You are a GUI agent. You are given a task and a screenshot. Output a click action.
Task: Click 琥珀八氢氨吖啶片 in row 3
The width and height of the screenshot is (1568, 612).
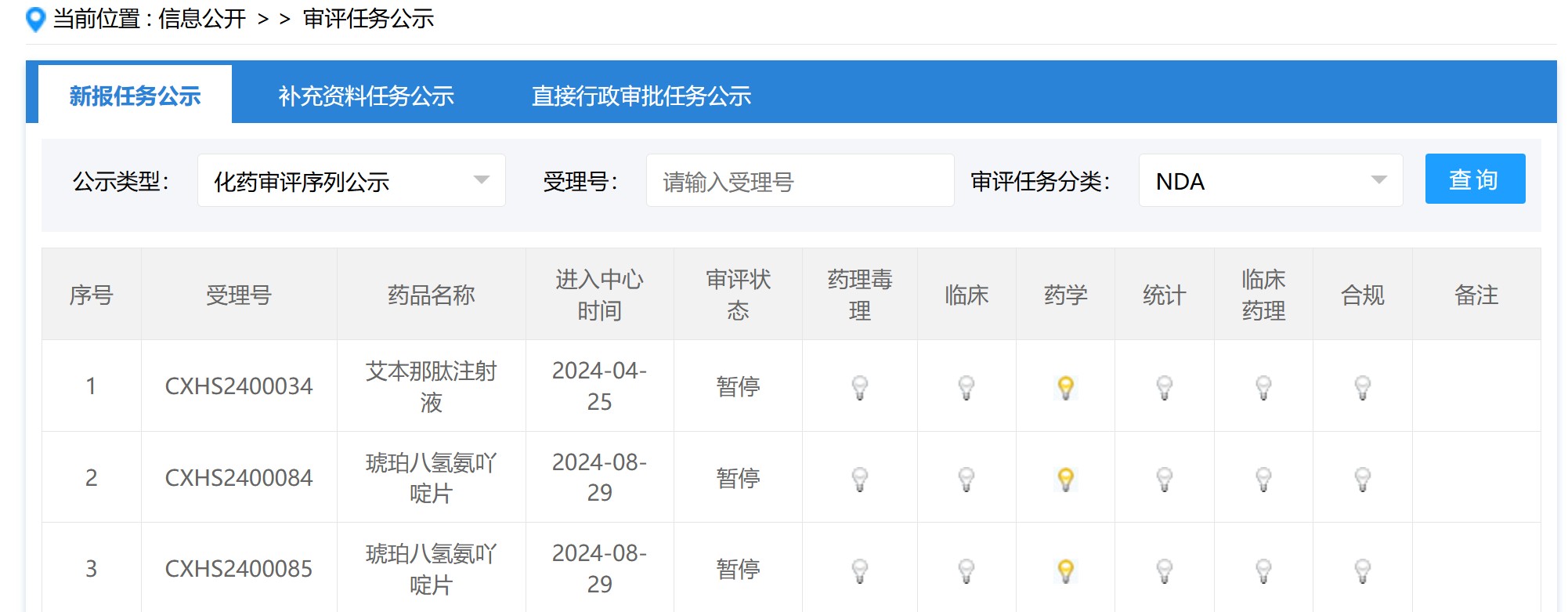(x=432, y=569)
